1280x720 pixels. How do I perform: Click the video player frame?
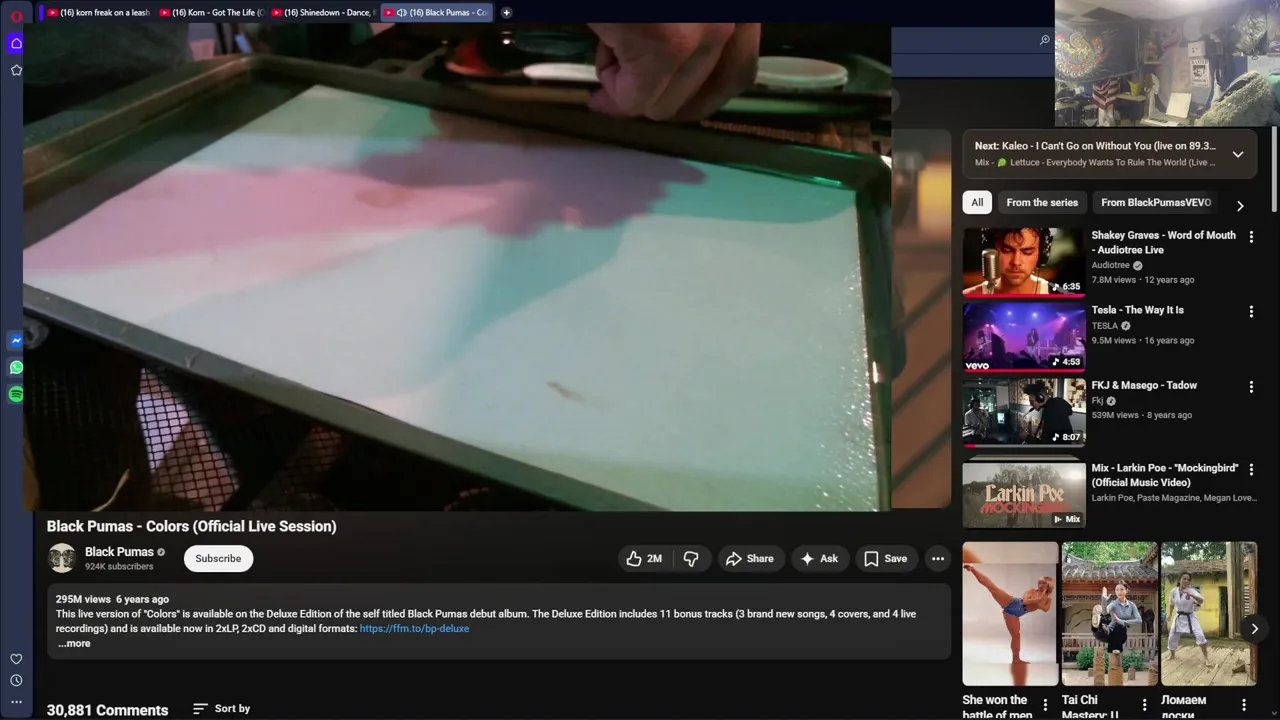click(457, 267)
